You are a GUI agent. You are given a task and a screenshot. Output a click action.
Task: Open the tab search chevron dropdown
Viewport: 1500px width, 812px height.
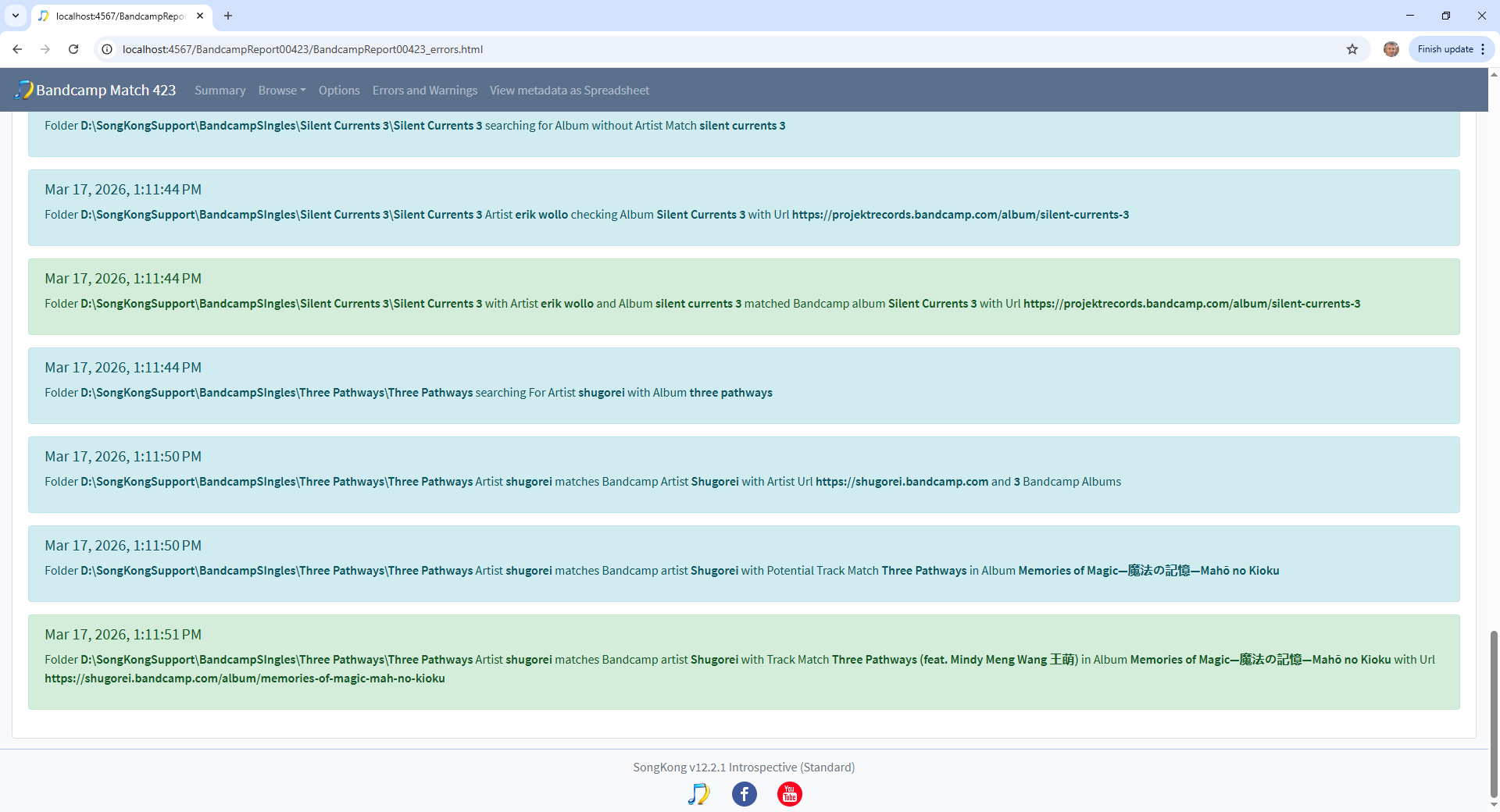[16, 16]
